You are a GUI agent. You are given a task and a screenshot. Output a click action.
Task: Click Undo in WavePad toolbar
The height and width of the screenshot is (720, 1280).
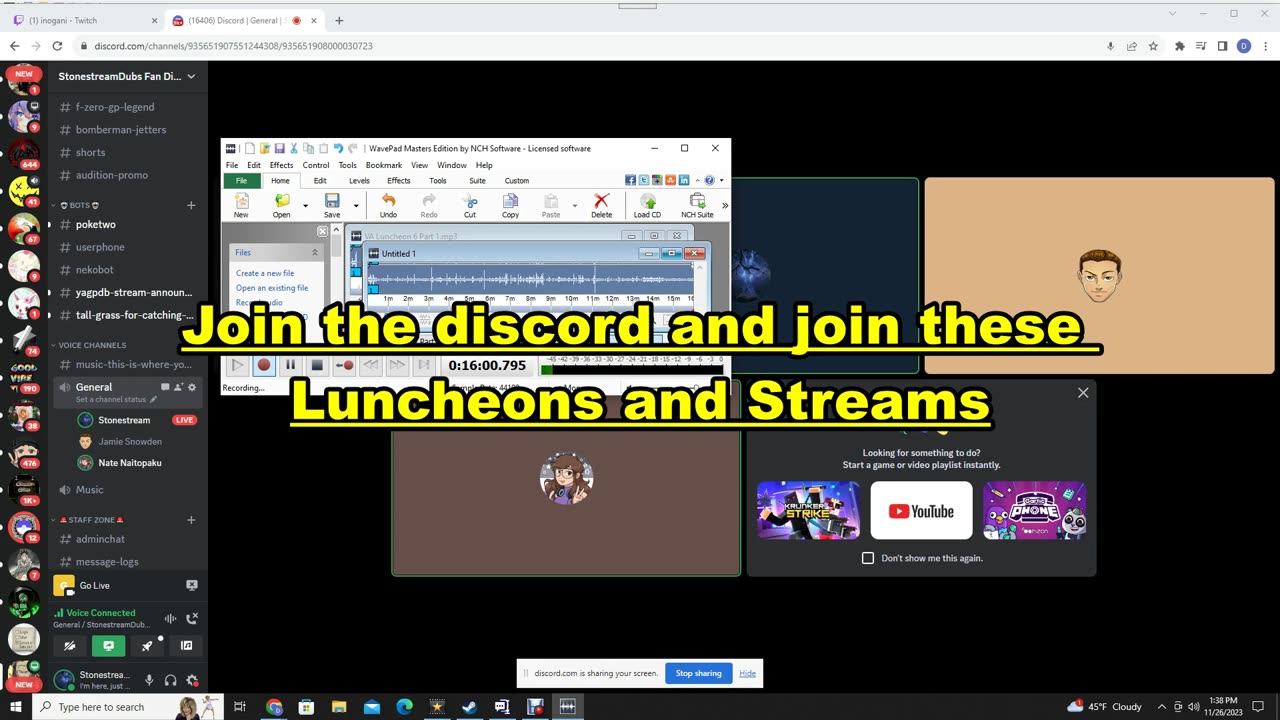coord(388,205)
